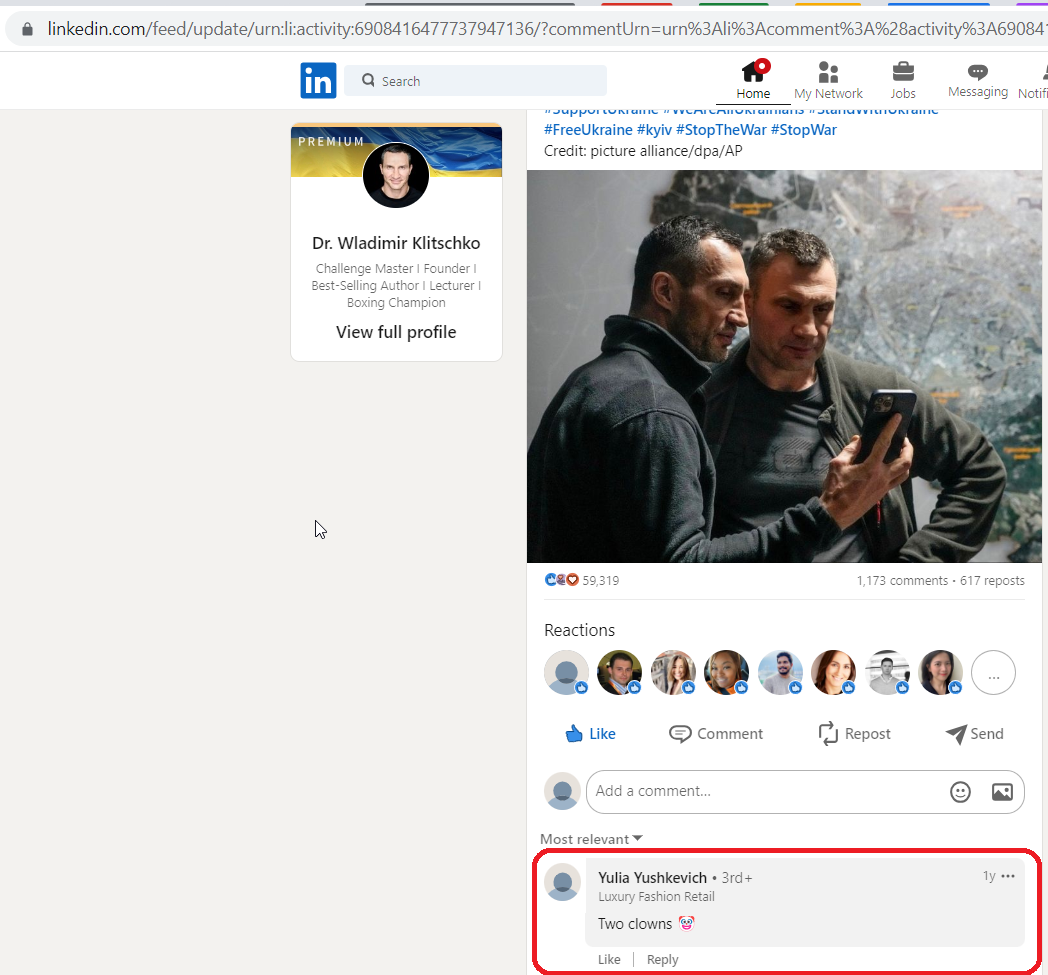Click your avatar beside the comment box
The width and height of the screenshot is (1048, 975).
[x=563, y=792]
